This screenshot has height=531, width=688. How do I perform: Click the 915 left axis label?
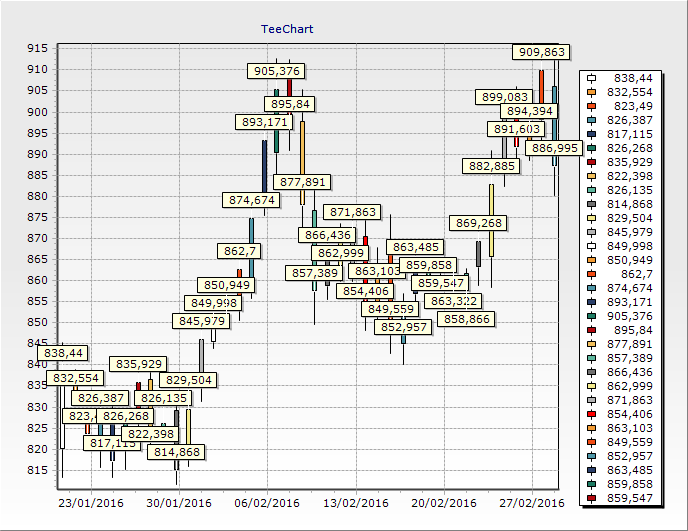[x=37, y=49]
